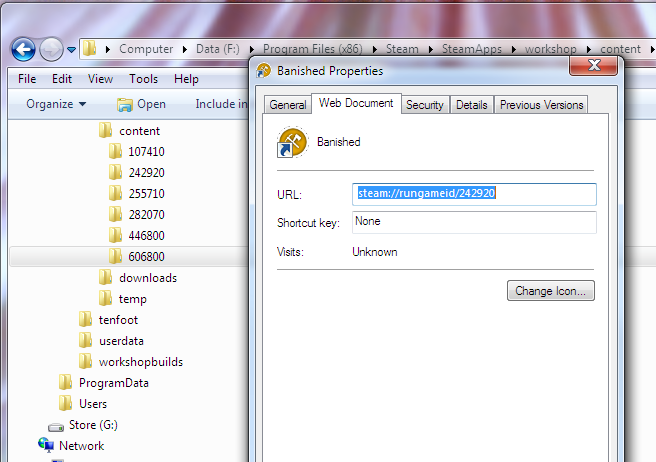
Task: Switch to the Previous Versions tab
Action: [541, 105]
